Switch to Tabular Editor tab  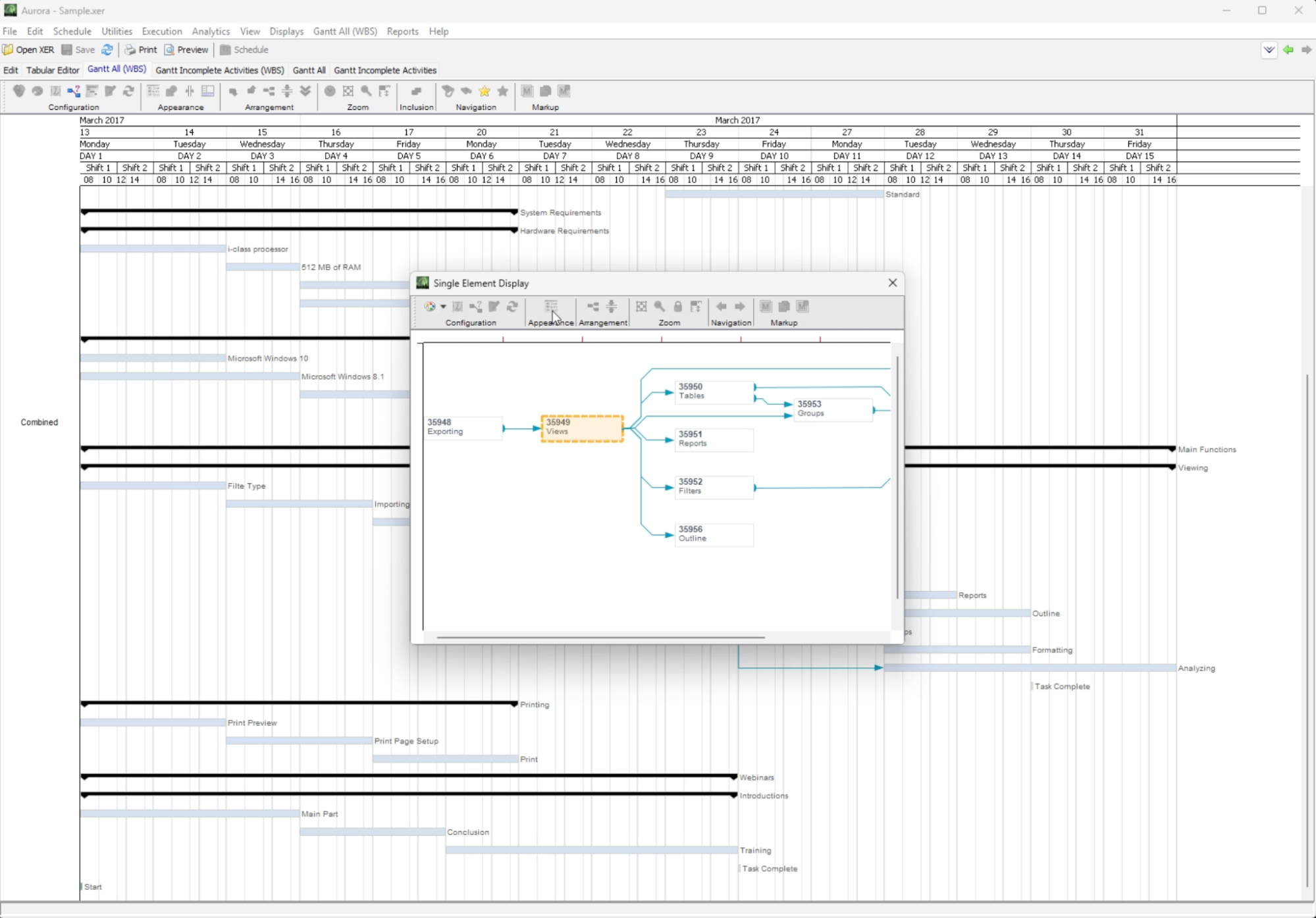click(53, 70)
